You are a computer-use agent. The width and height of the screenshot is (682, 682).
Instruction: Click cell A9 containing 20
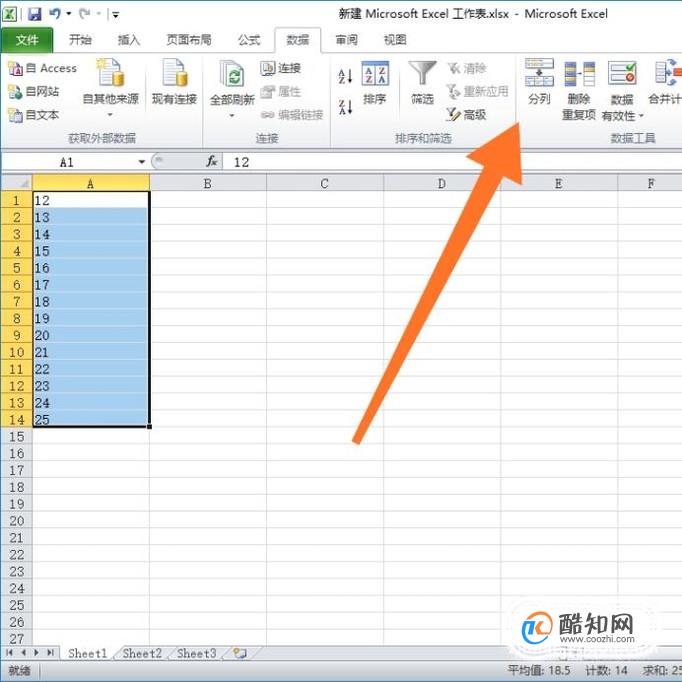91,335
